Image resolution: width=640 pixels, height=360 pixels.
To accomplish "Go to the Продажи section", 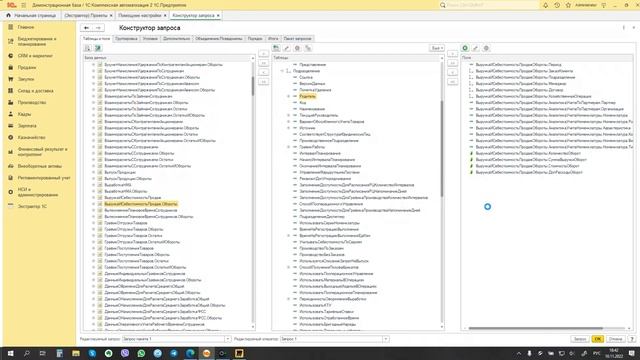I will (x=27, y=67).
